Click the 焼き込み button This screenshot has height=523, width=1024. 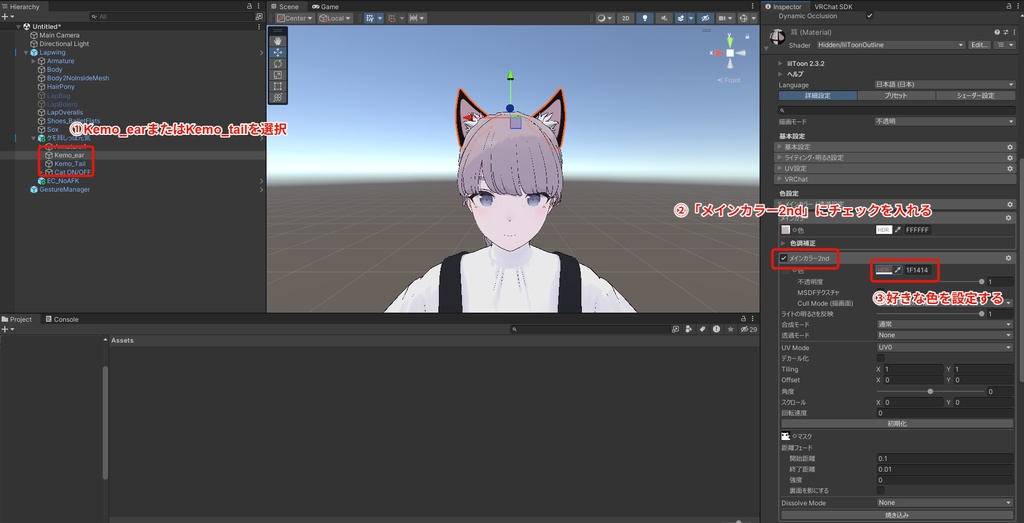(897, 515)
